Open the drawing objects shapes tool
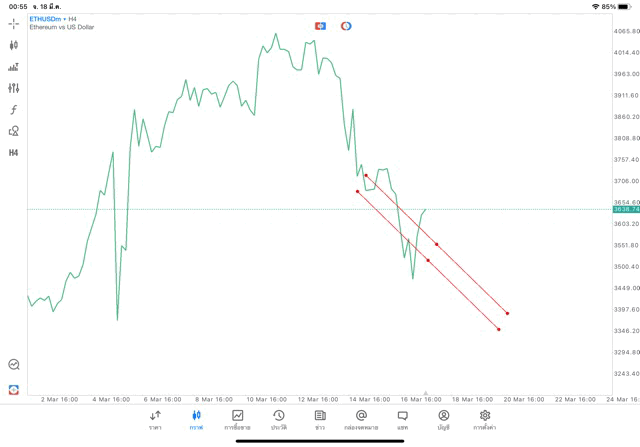 [x=14, y=131]
